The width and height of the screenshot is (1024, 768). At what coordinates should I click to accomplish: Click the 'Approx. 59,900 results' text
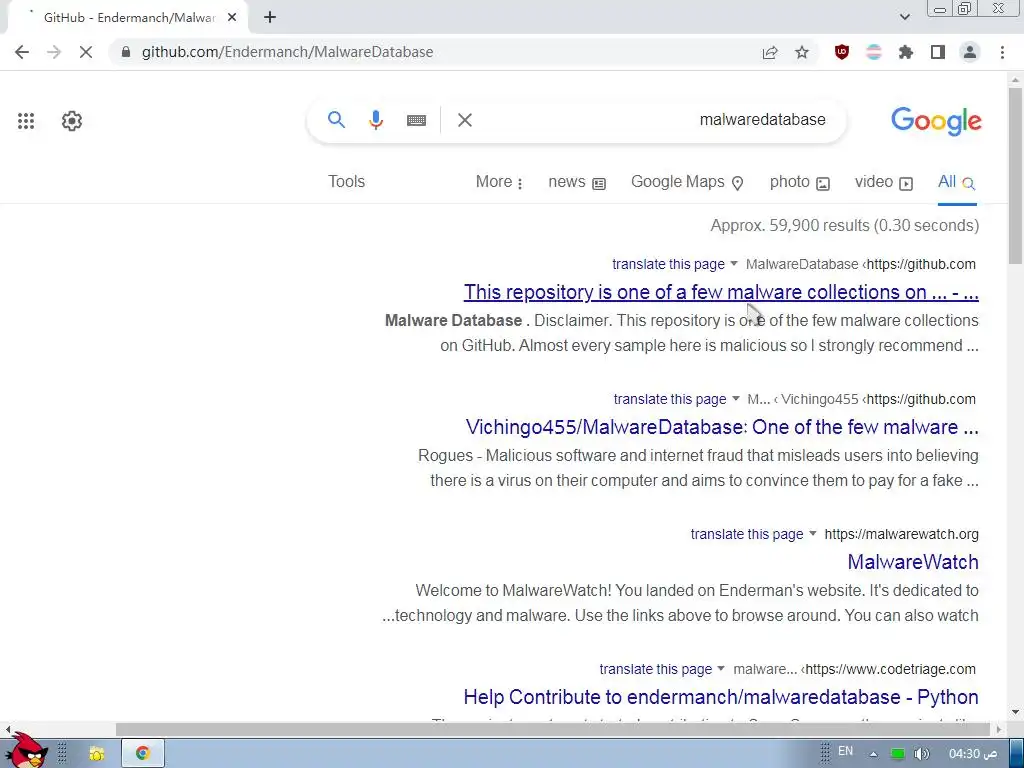tap(844, 225)
